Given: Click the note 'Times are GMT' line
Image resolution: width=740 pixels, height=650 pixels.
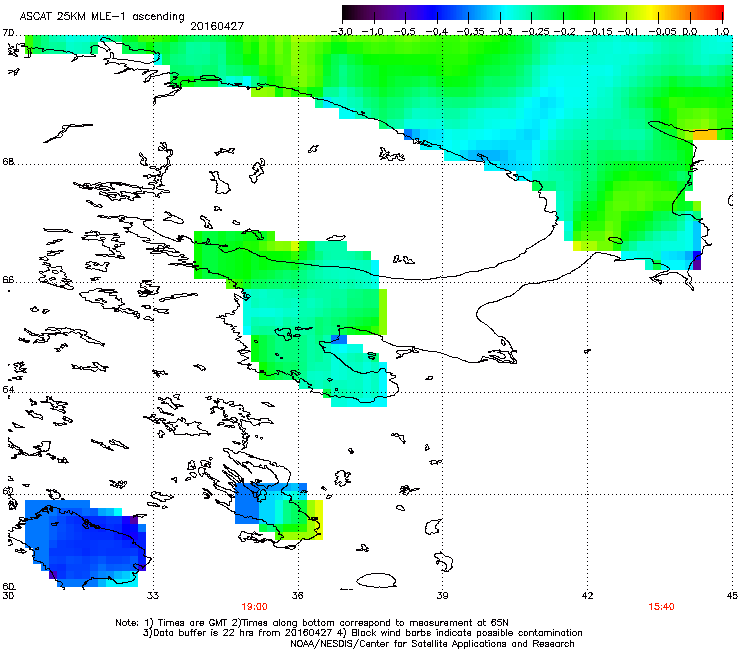Looking at the screenshot, I should [x=312, y=623].
